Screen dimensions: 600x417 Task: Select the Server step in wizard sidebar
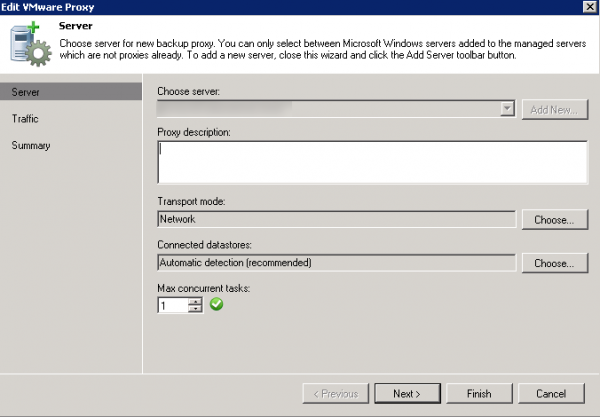coord(70,92)
